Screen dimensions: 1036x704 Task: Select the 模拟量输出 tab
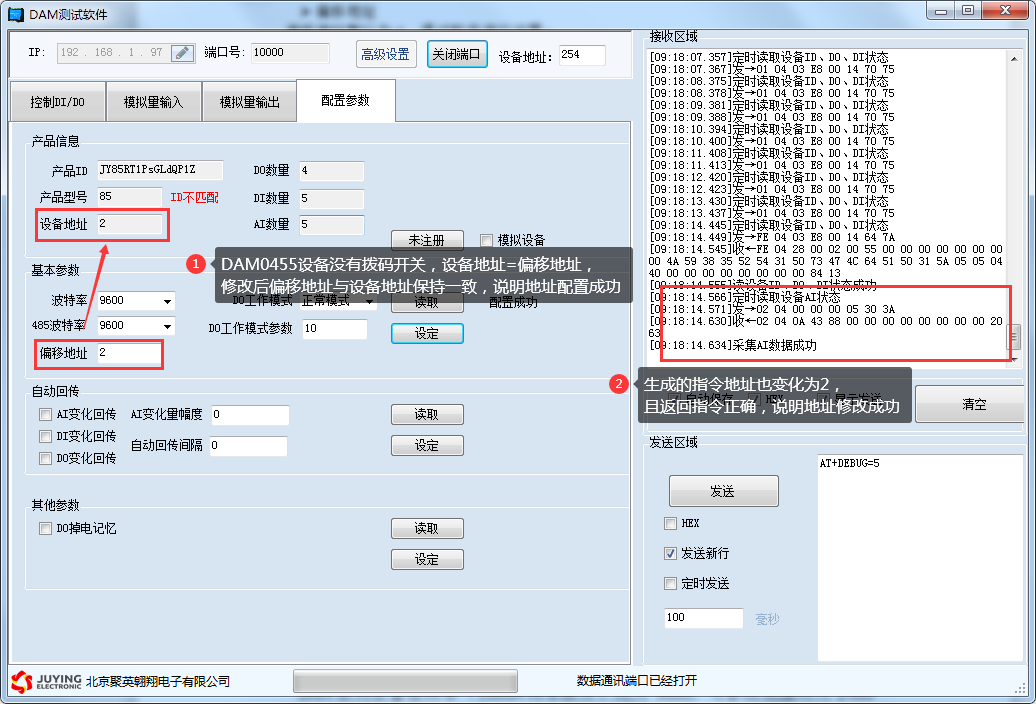pyautogui.click(x=249, y=102)
